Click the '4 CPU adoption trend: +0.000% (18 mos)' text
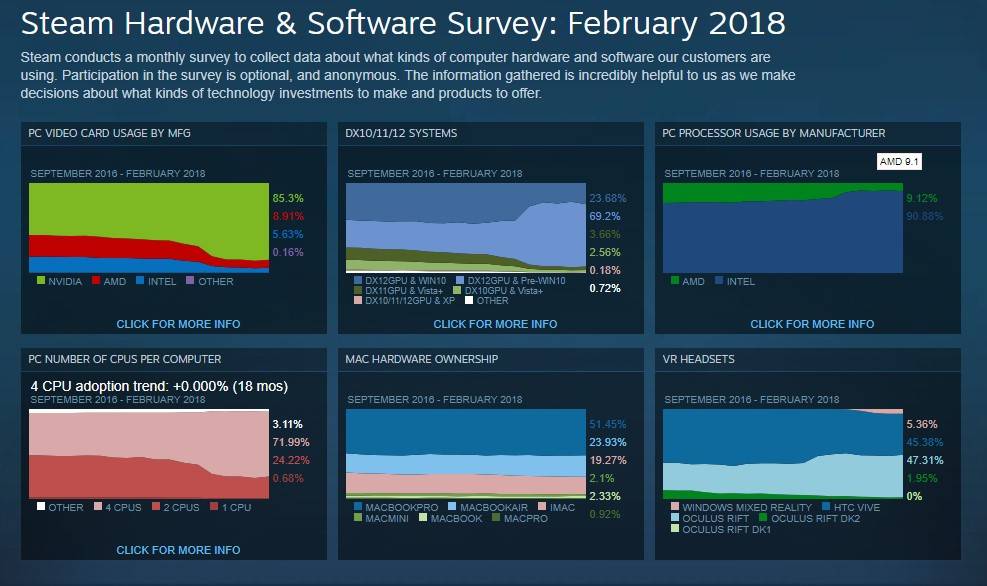This screenshot has width=987, height=586. [x=159, y=386]
